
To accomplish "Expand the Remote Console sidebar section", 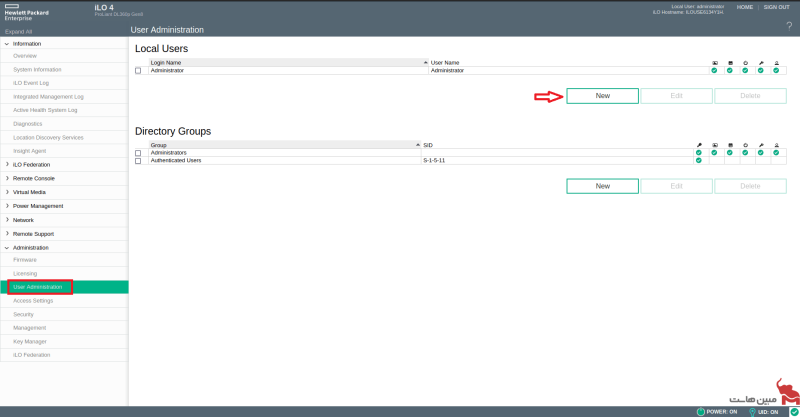I will 7,178.
